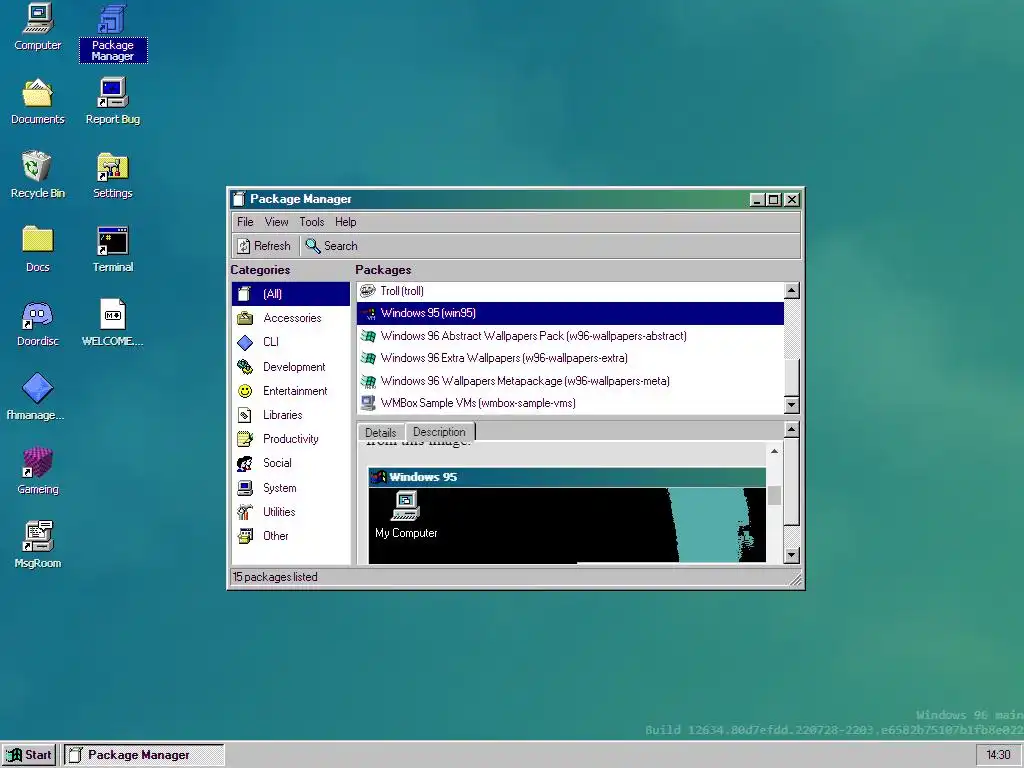1024x768 pixels.
Task: Click the Refresh toolbar button
Action: (x=264, y=246)
